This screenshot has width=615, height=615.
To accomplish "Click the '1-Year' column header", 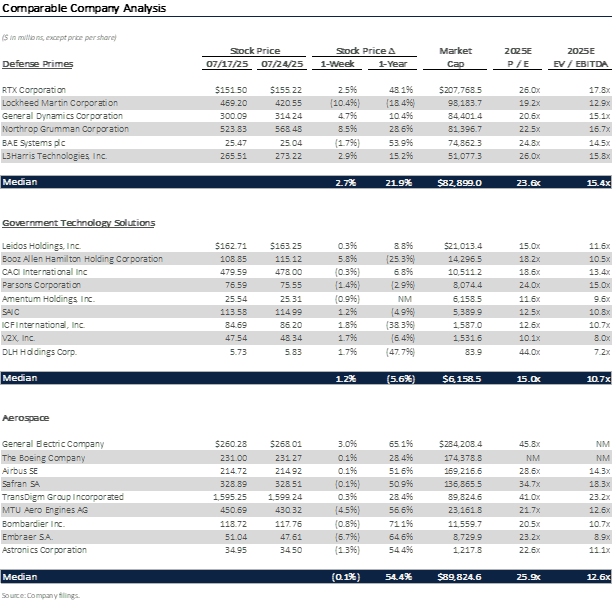I will (x=393, y=64).
